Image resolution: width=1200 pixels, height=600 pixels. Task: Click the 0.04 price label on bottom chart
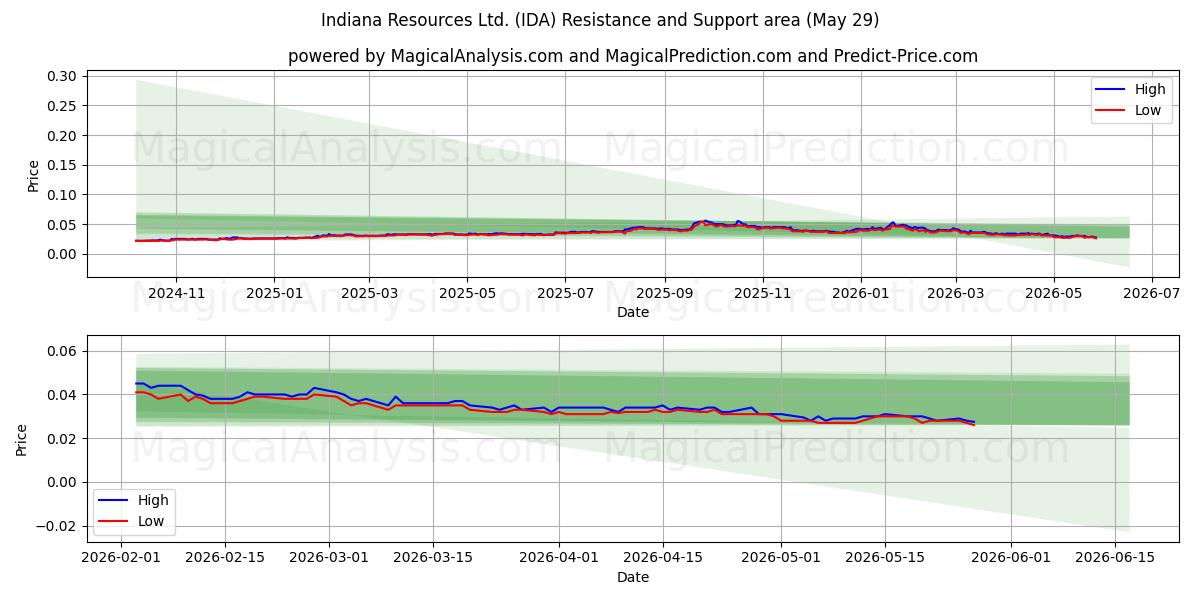(x=62, y=395)
